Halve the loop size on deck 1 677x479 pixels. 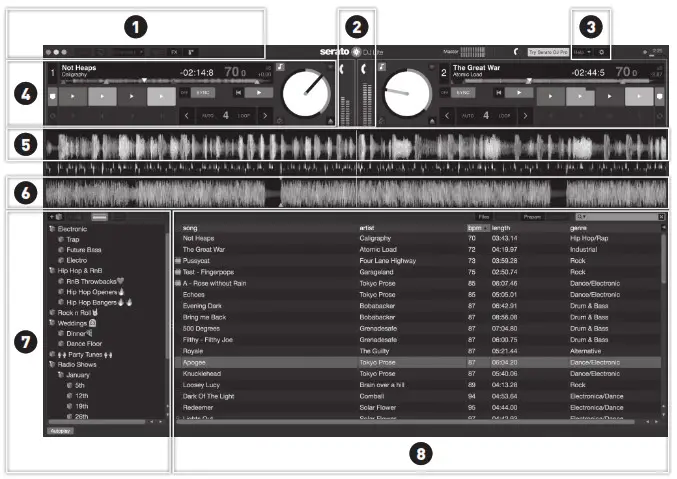point(187,116)
